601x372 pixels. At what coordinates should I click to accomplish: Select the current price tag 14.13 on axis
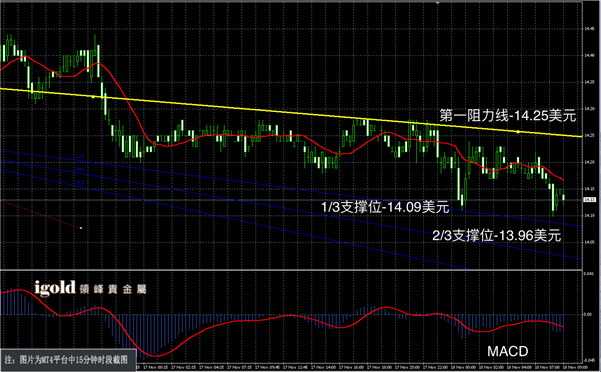click(590, 200)
